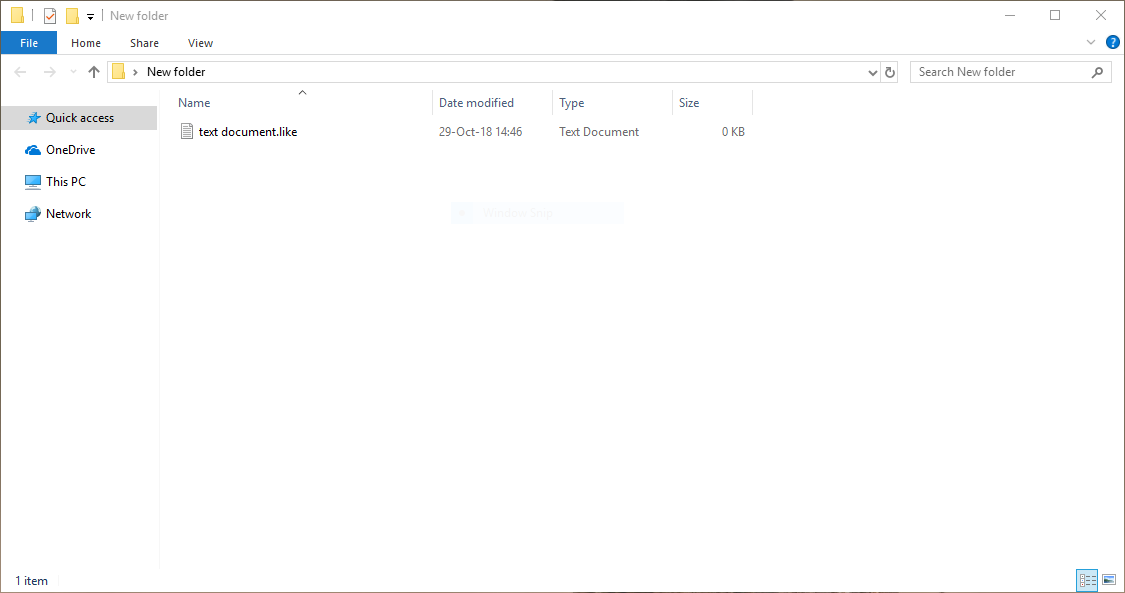1125x593 pixels.
Task: Switch to large thumbnails view layout
Action: pos(1108,580)
